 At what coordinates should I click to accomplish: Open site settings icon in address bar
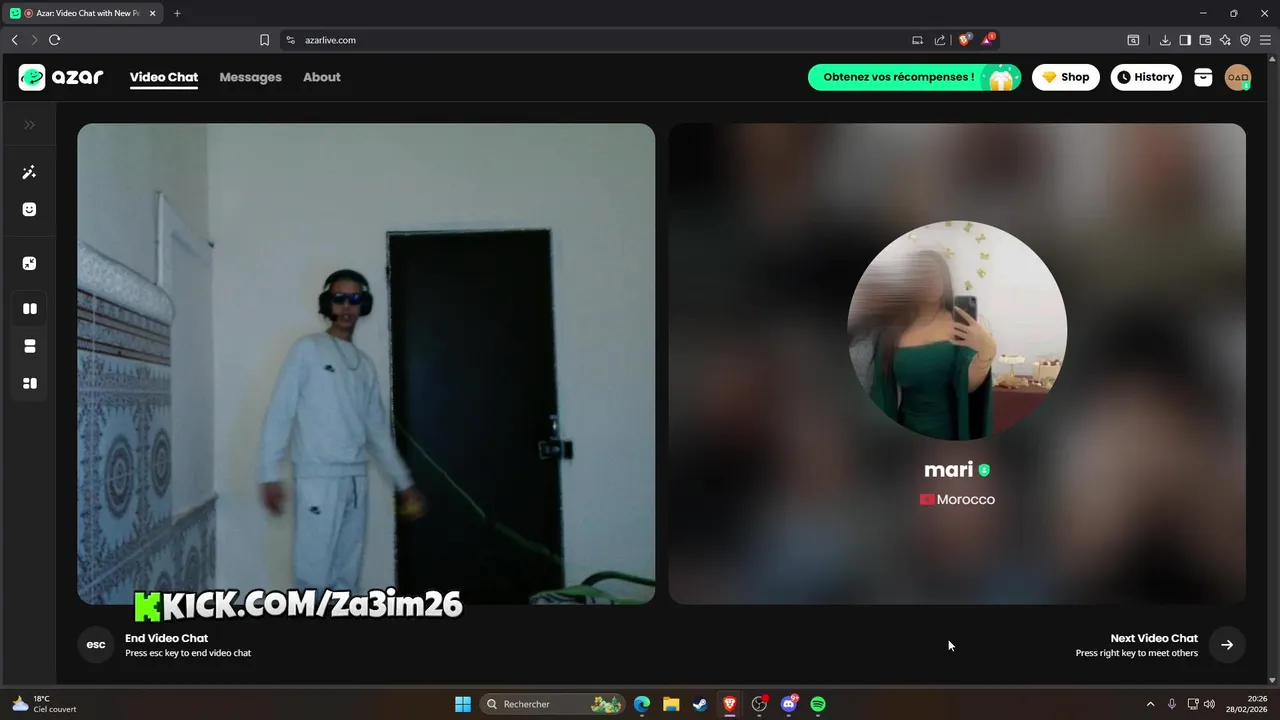point(291,40)
